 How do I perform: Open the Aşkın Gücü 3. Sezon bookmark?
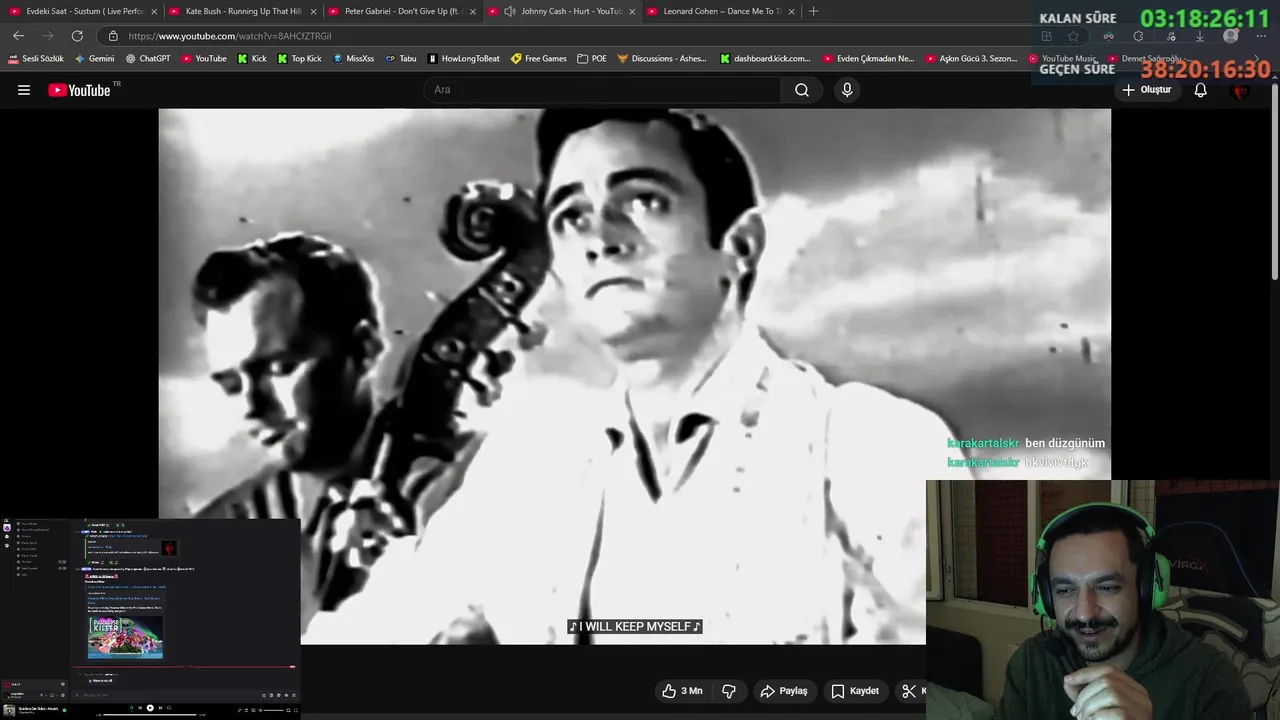[x=972, y=59]
